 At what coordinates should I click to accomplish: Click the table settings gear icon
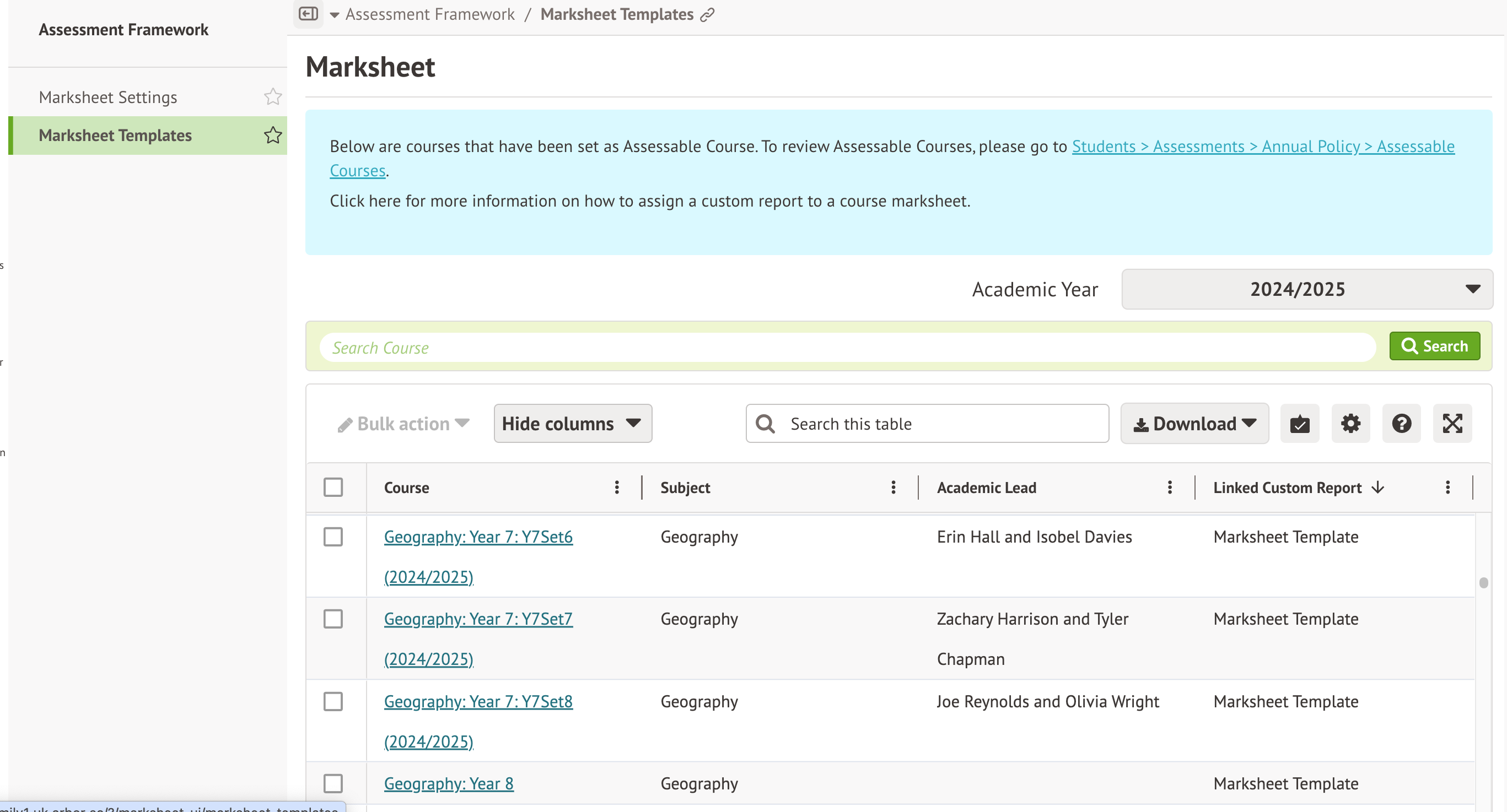(1350, 423)
